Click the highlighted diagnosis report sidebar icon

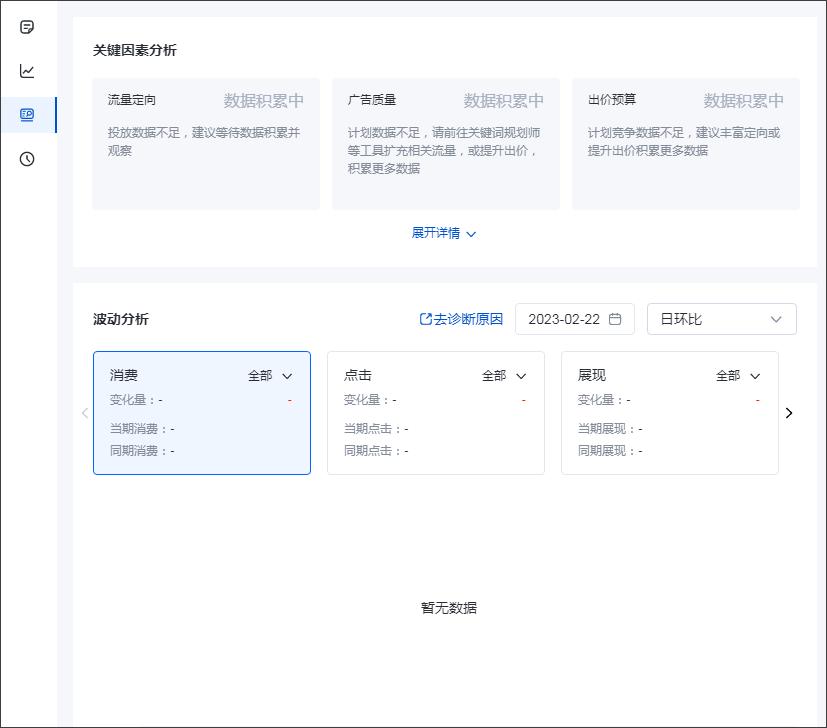[27, 115]
